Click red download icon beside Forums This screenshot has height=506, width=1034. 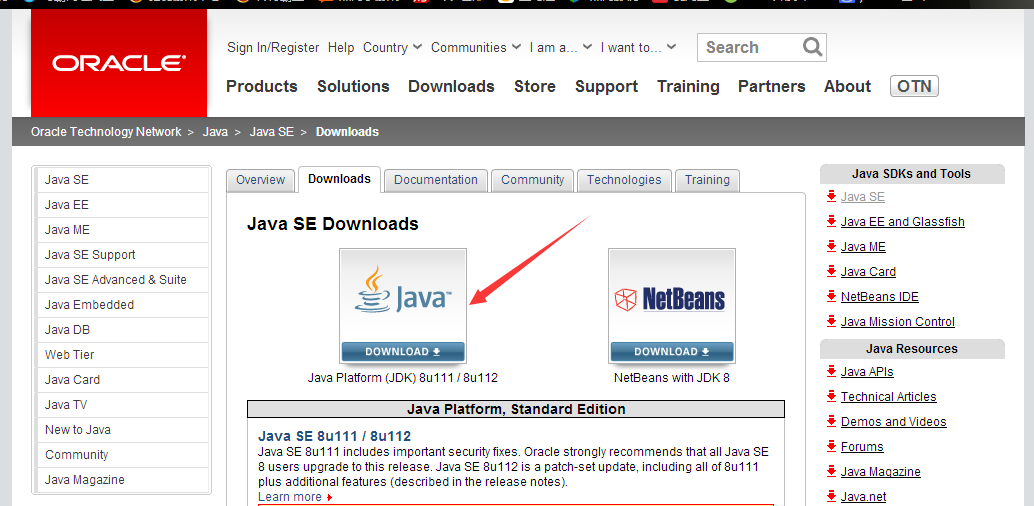(831, 447)
